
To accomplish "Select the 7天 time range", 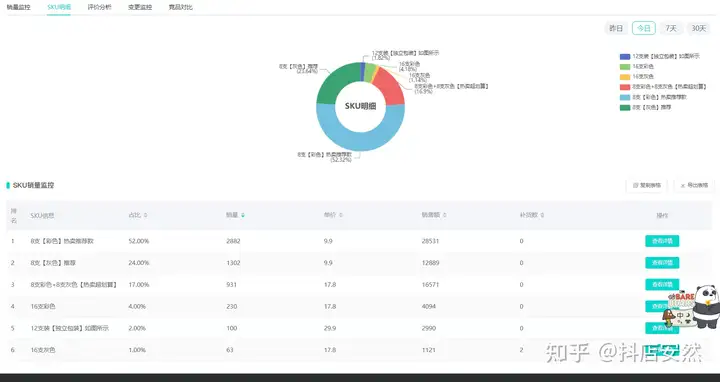I will click(x=671, y=28).
